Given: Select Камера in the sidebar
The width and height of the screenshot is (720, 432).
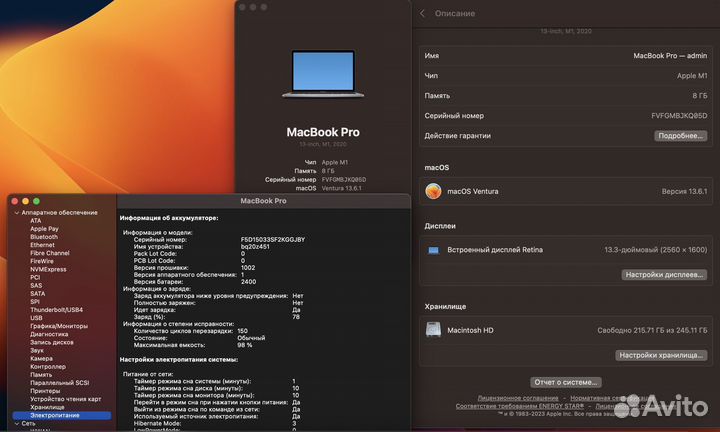Looking at the screenshot, I should 41,359.
